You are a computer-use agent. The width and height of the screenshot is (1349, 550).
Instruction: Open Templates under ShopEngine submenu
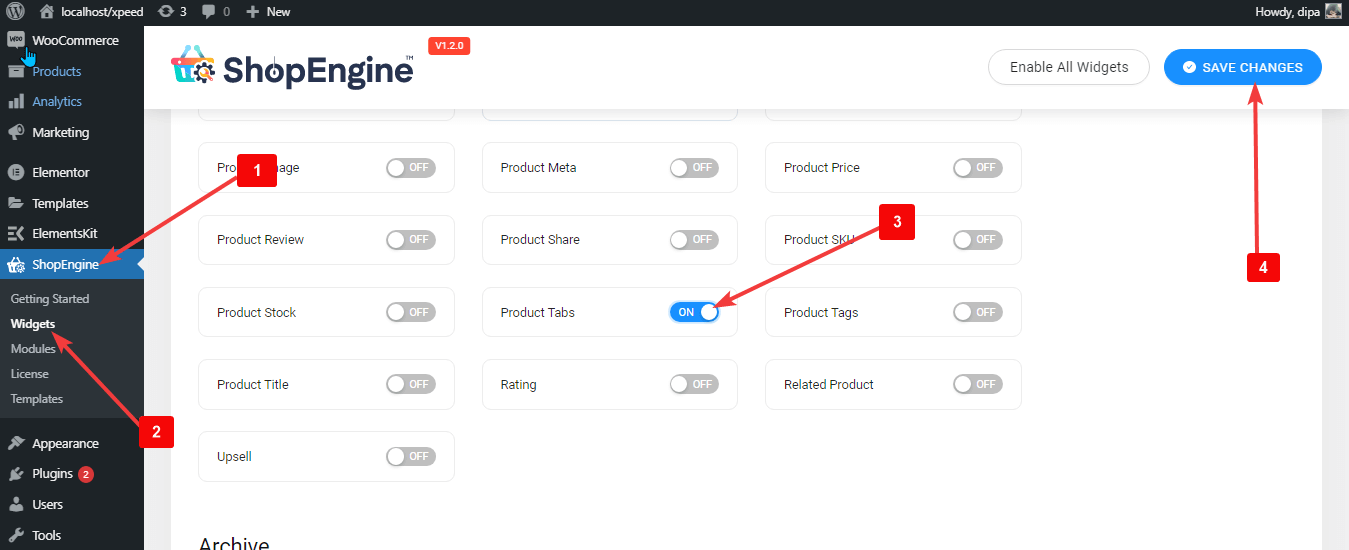(x=37, y=399)
